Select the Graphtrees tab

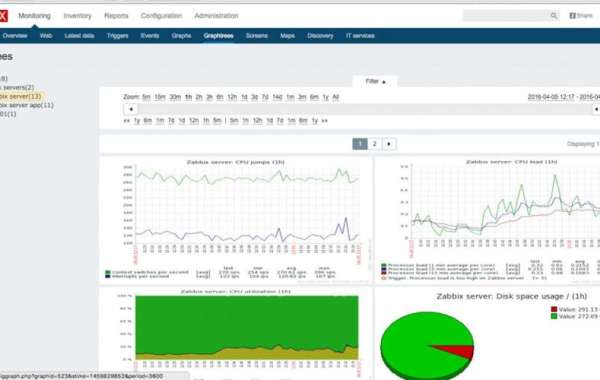pyautogui.click(x=218, y=36)
